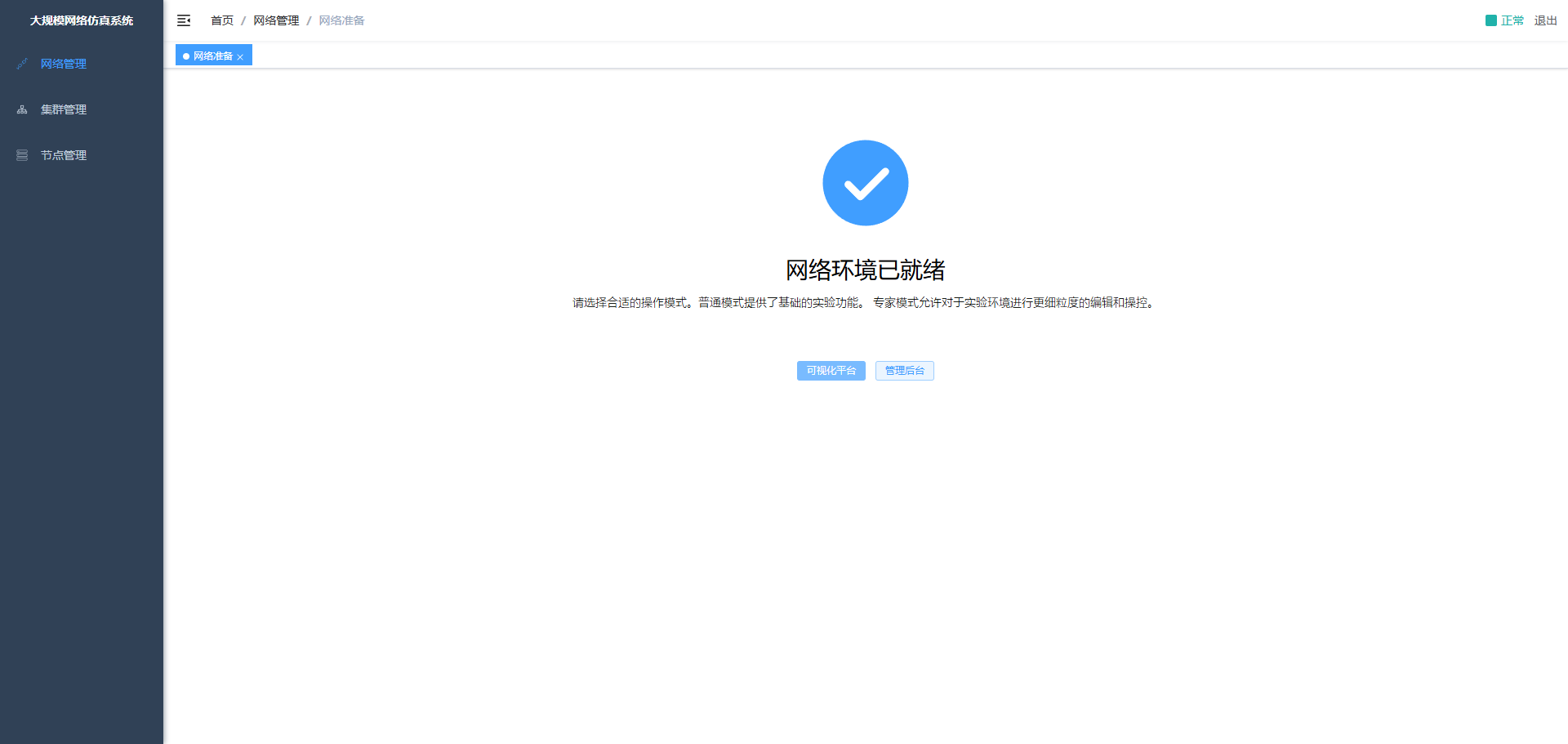1568x744 pixels.
Task: Click the green status square indicator
Action: click(1491, 20)
